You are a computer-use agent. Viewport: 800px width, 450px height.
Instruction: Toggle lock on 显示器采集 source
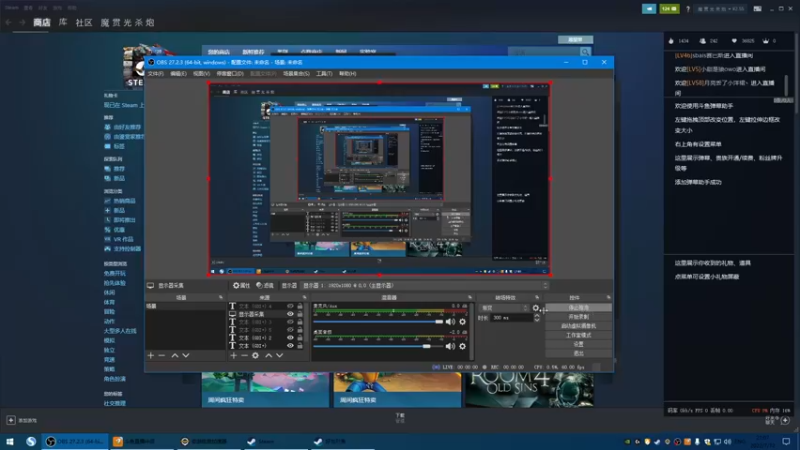pos(300,314)
